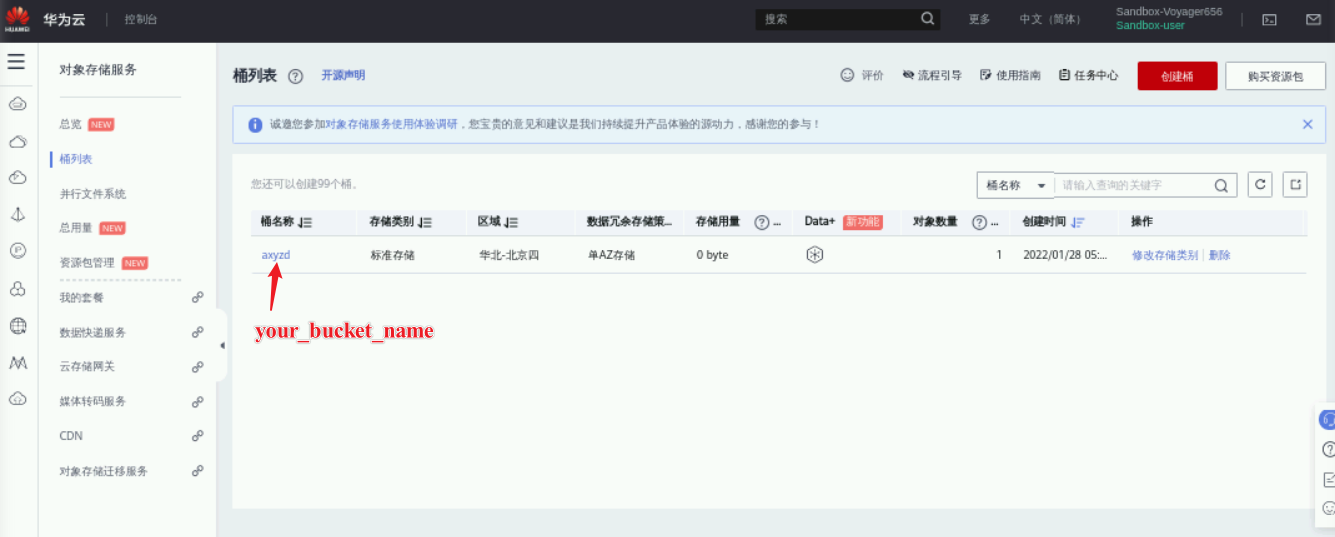Select 并行文件系统 in sidebar
Viewport: 1335px width, 537px height.
pos(93,194)
